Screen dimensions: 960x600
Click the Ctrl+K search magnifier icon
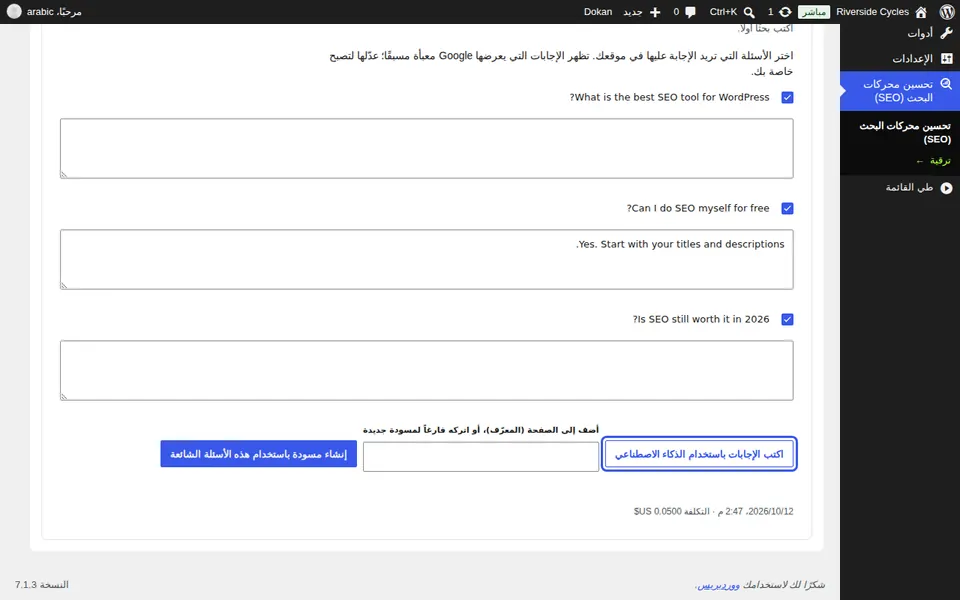click(749, 12)
